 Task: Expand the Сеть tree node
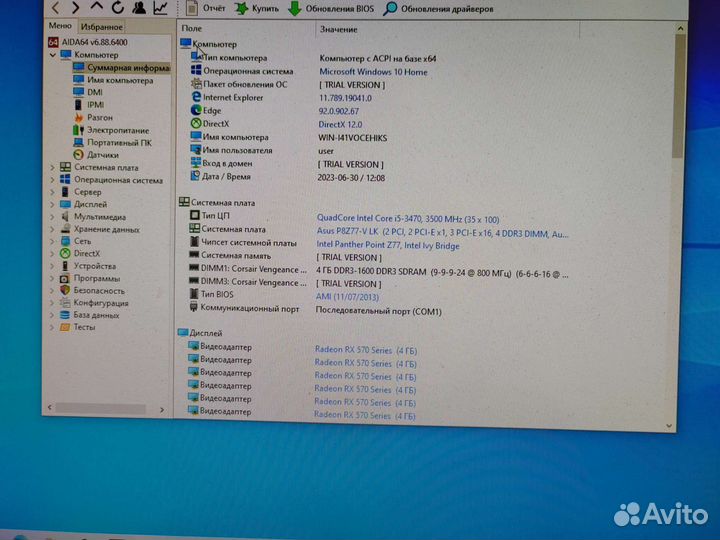tap(52, 241)
